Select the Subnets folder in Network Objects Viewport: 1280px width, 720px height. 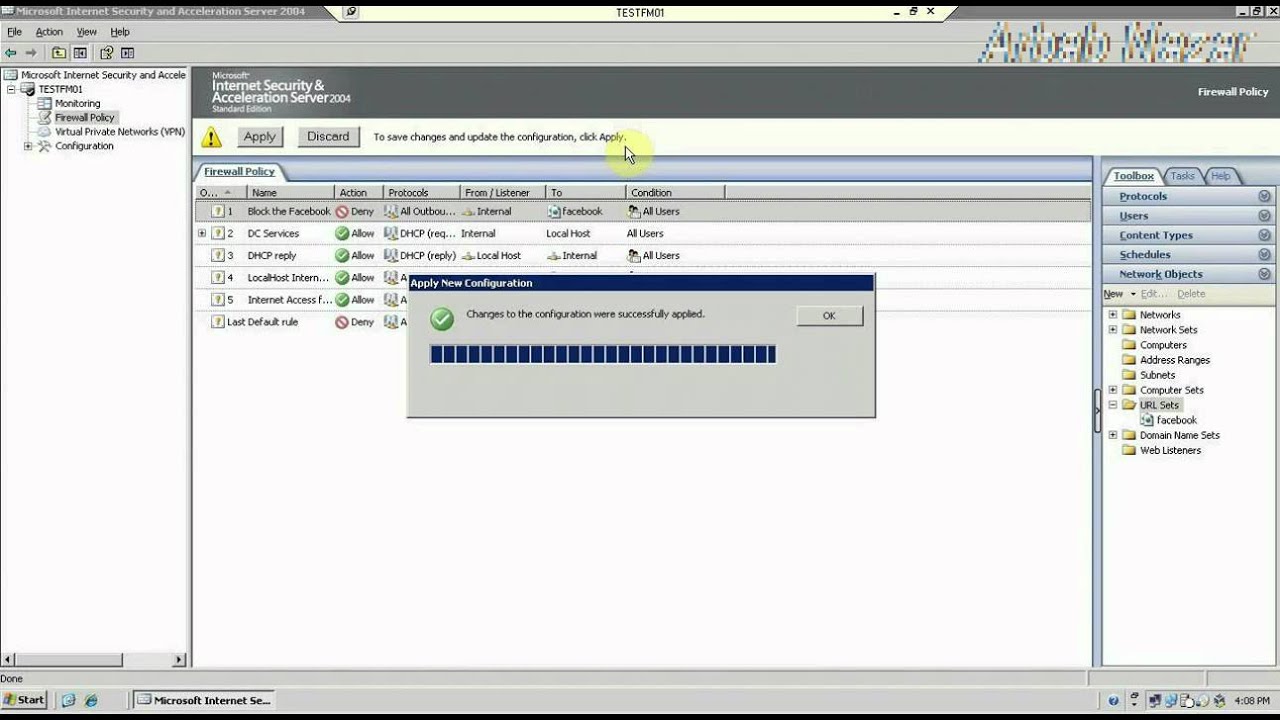(x=1157, y=375)
